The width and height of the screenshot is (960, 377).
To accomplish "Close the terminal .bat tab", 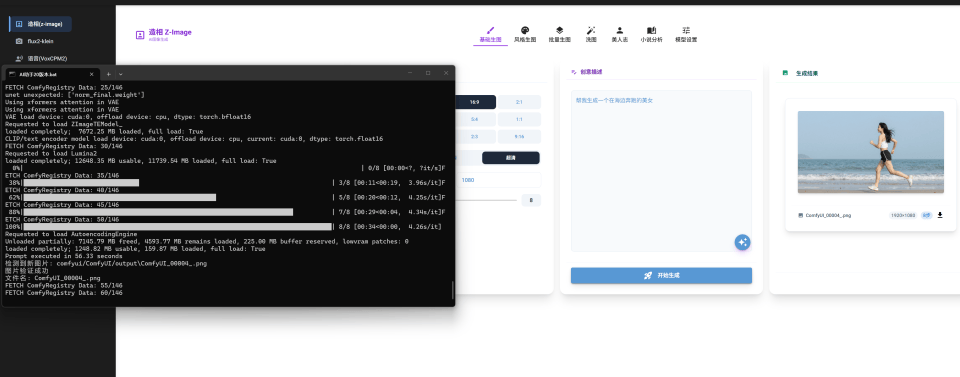I will pyautogui.click(x=92, y=73).
